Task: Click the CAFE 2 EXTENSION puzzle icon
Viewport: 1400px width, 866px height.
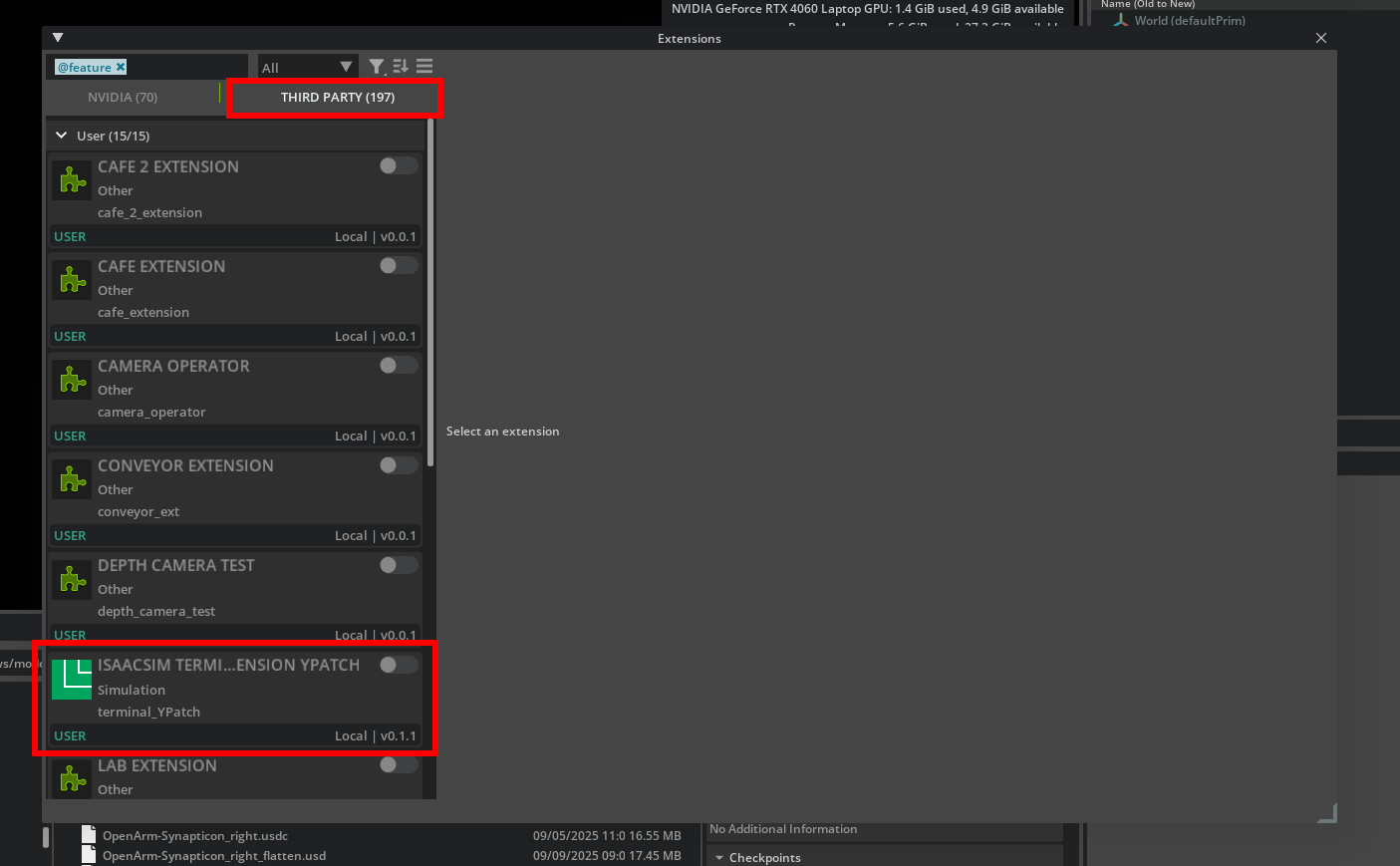Action: (72, 180)
